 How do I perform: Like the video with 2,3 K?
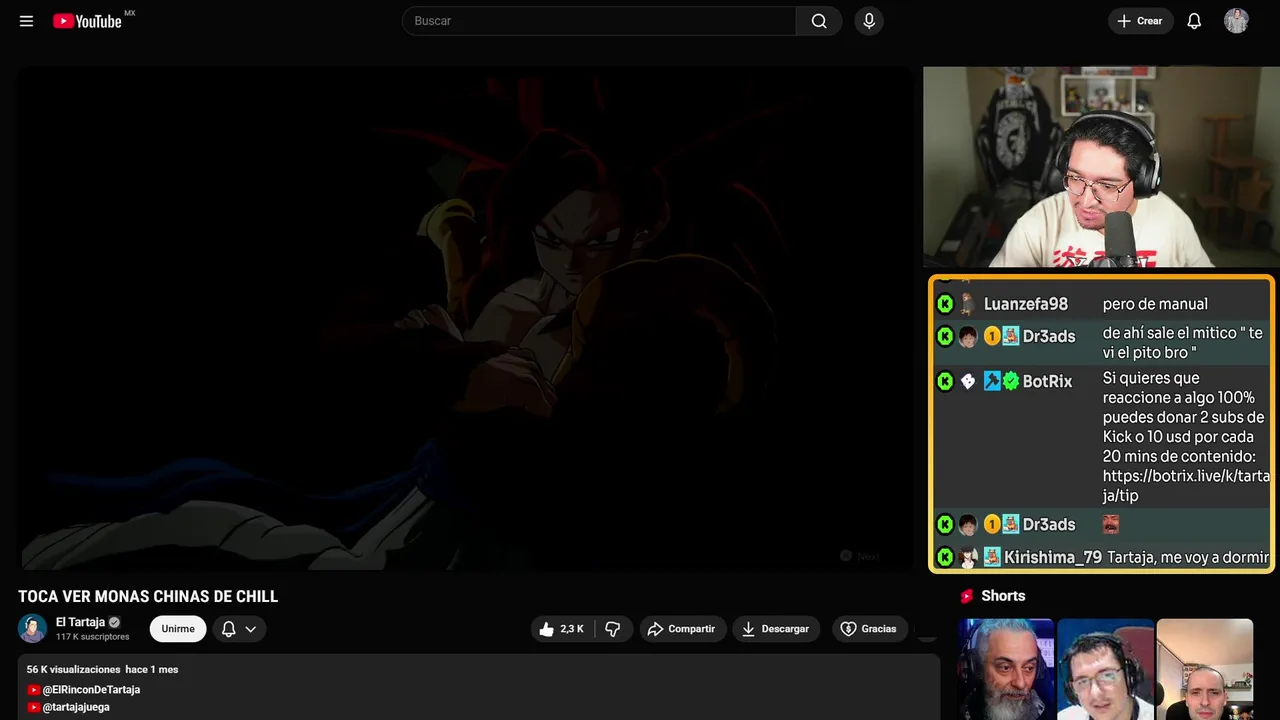pos(562,629)
